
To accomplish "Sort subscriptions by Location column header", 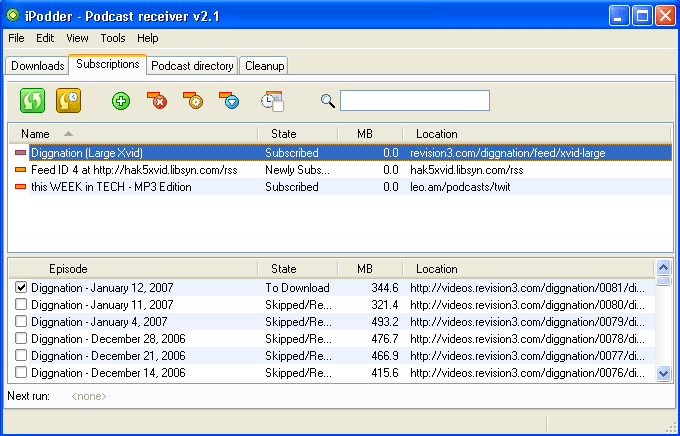I will [537, 134].
